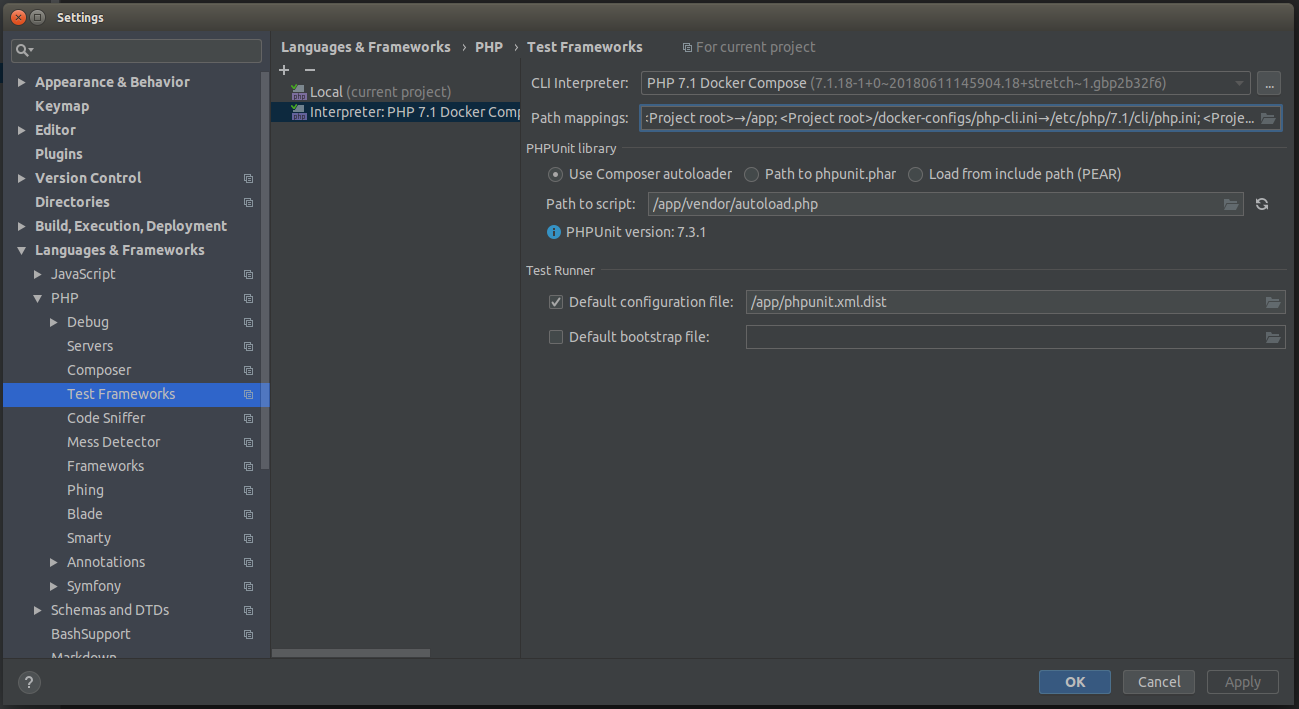Click the OK button
1299x709 pixels.
[x=1075, y=682]
